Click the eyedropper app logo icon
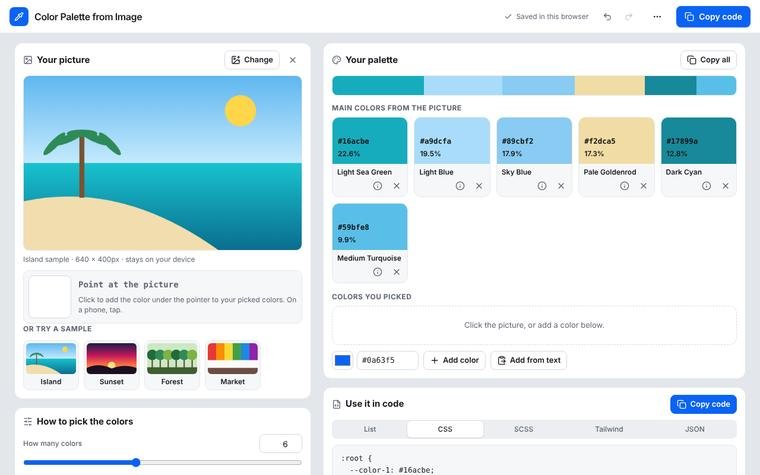This screenshot has height=475, width=760. pyautogui.click(x=19, y=16)
